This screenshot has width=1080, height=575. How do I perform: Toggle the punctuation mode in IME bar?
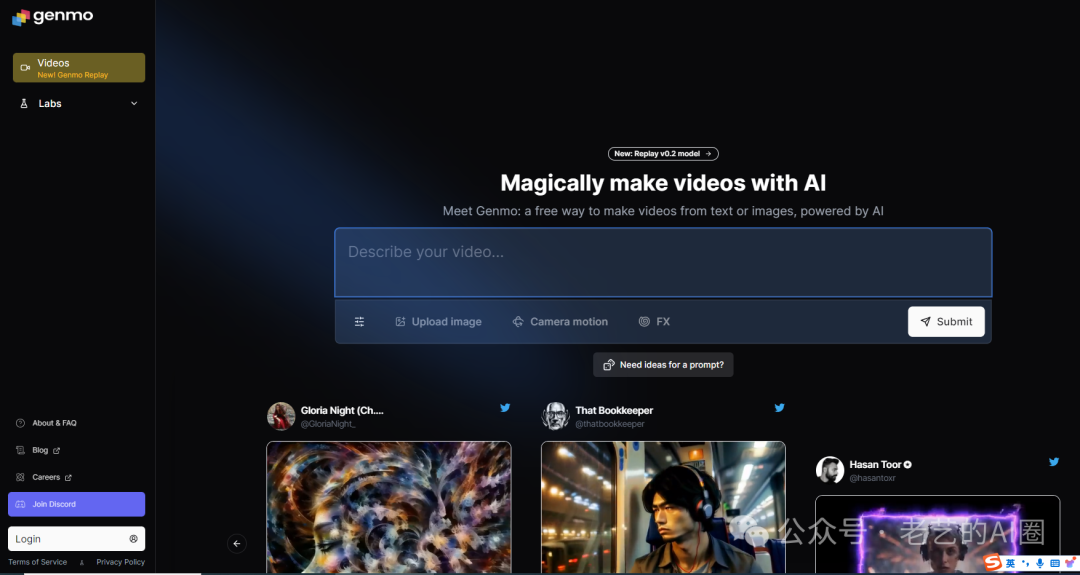[1025, 564]
